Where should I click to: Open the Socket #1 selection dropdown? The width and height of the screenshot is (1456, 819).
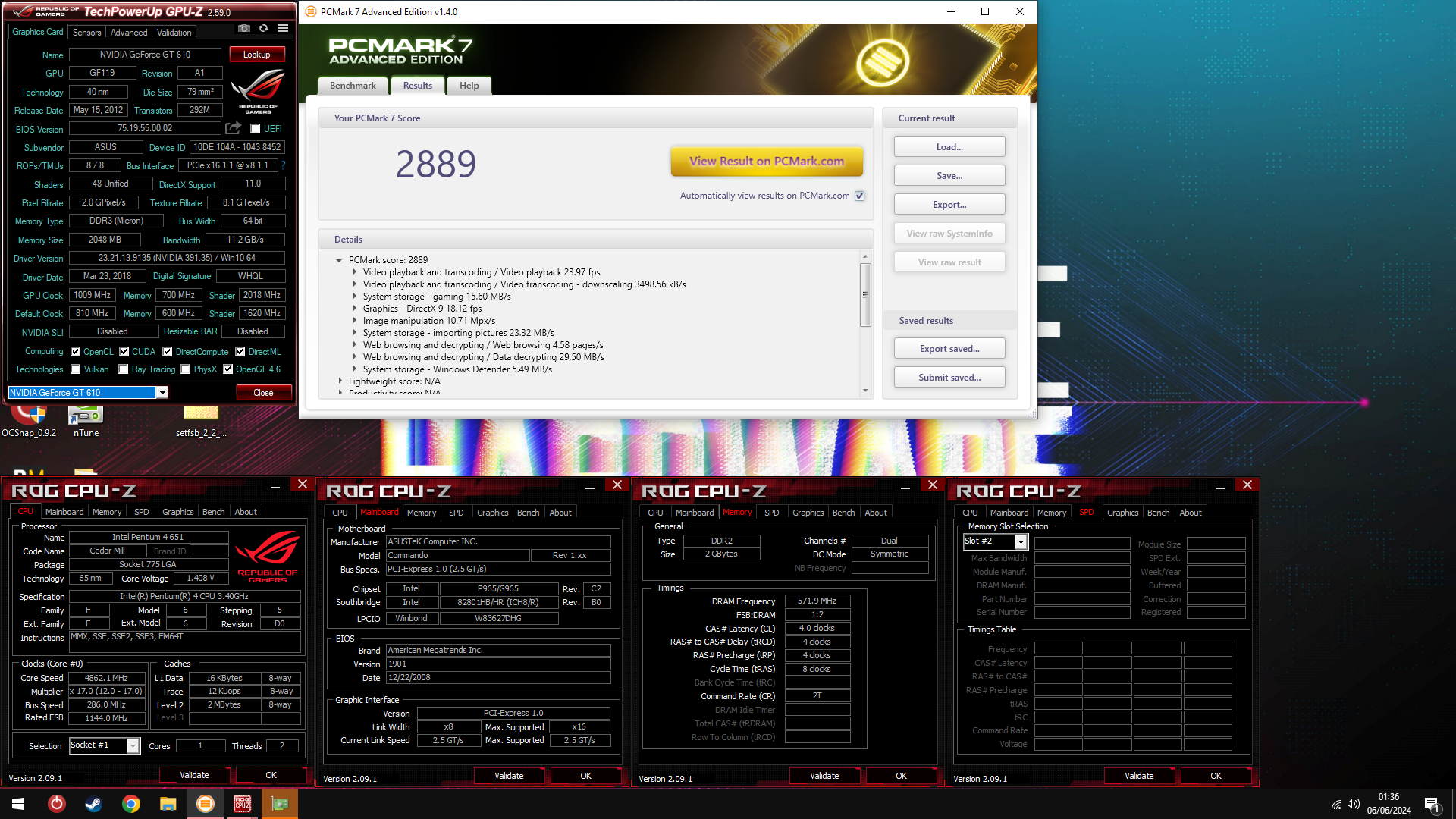pos(133,746)
